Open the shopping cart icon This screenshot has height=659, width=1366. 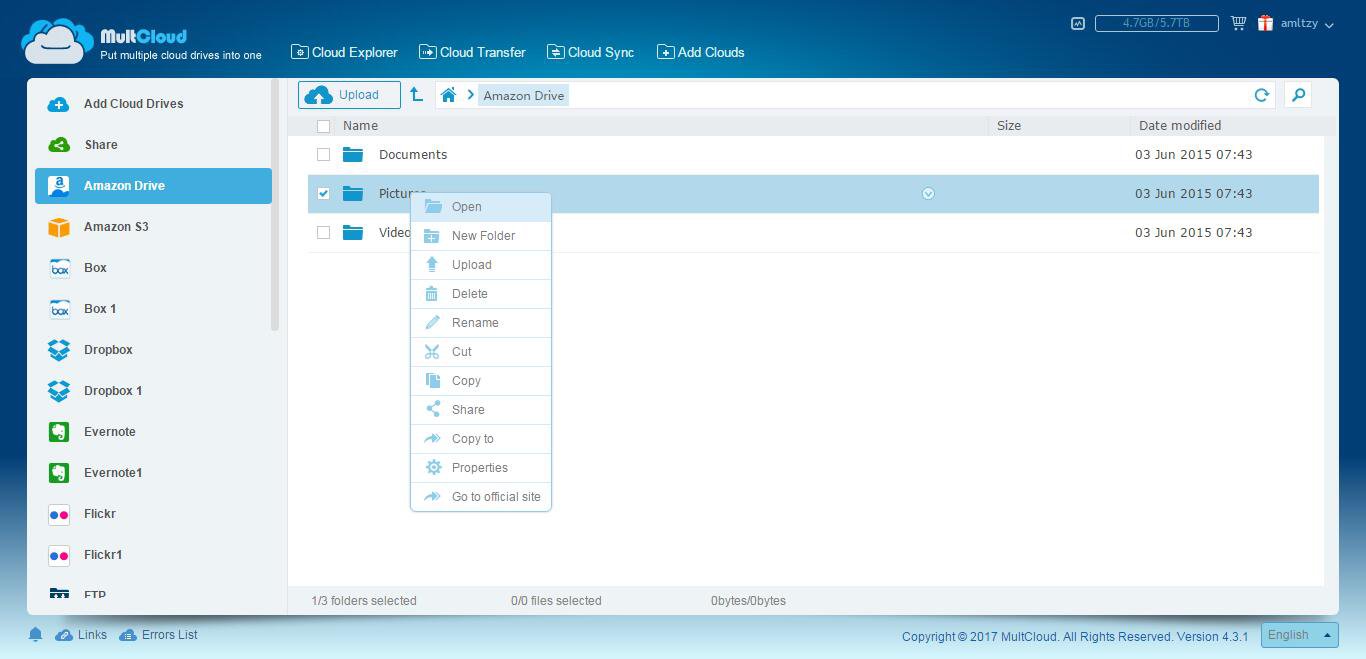pos(1238,23)
